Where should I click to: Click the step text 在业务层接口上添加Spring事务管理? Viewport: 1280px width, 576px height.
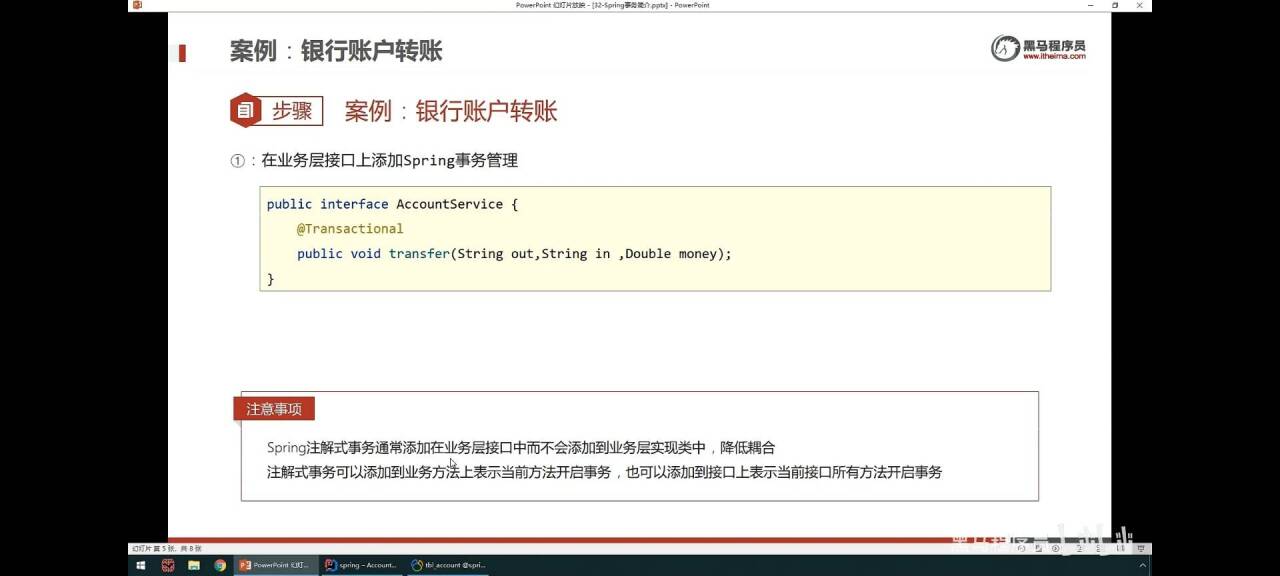pyautogui.click(x=389, y=161)
